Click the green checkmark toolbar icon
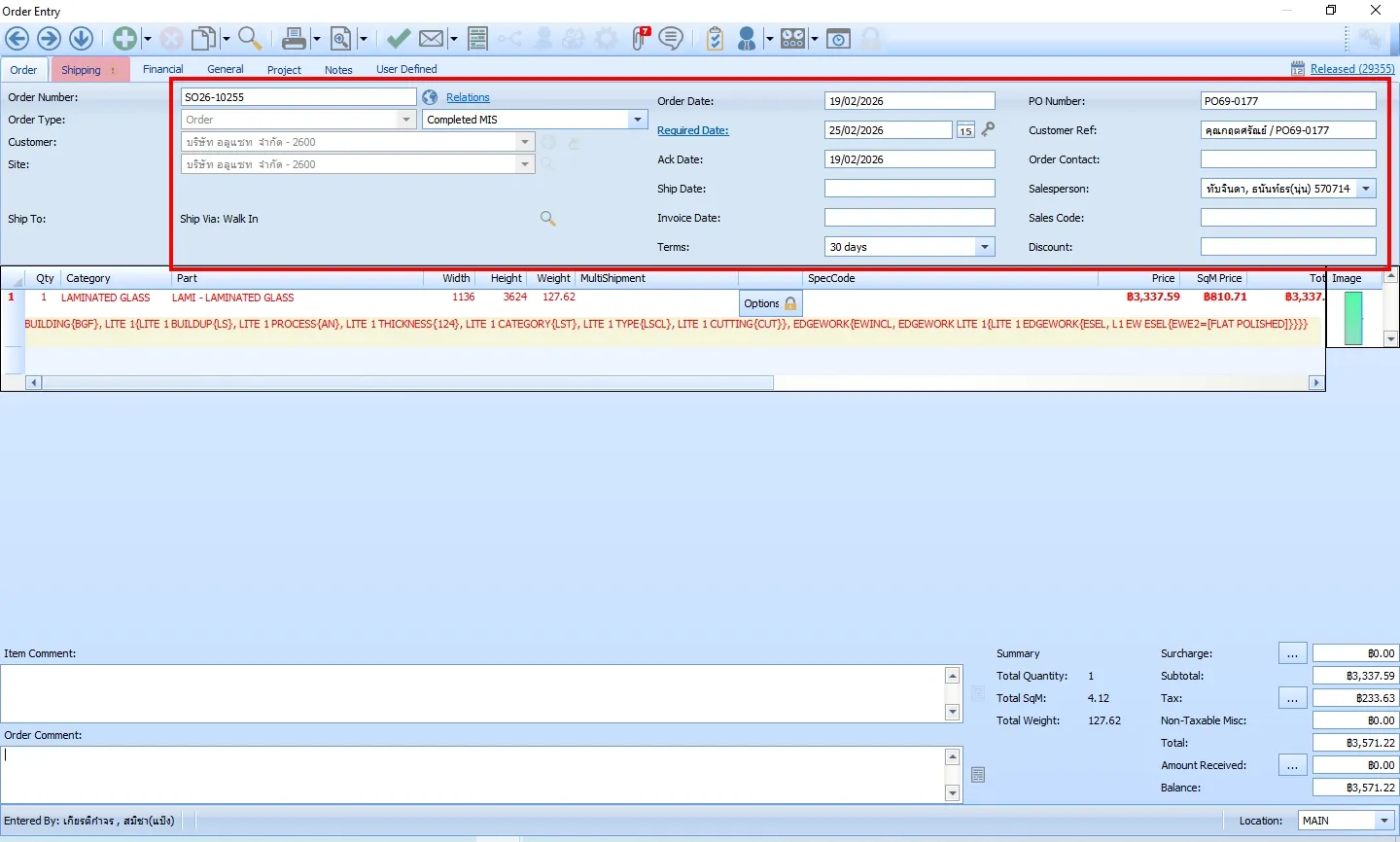 tap(398, 39)
